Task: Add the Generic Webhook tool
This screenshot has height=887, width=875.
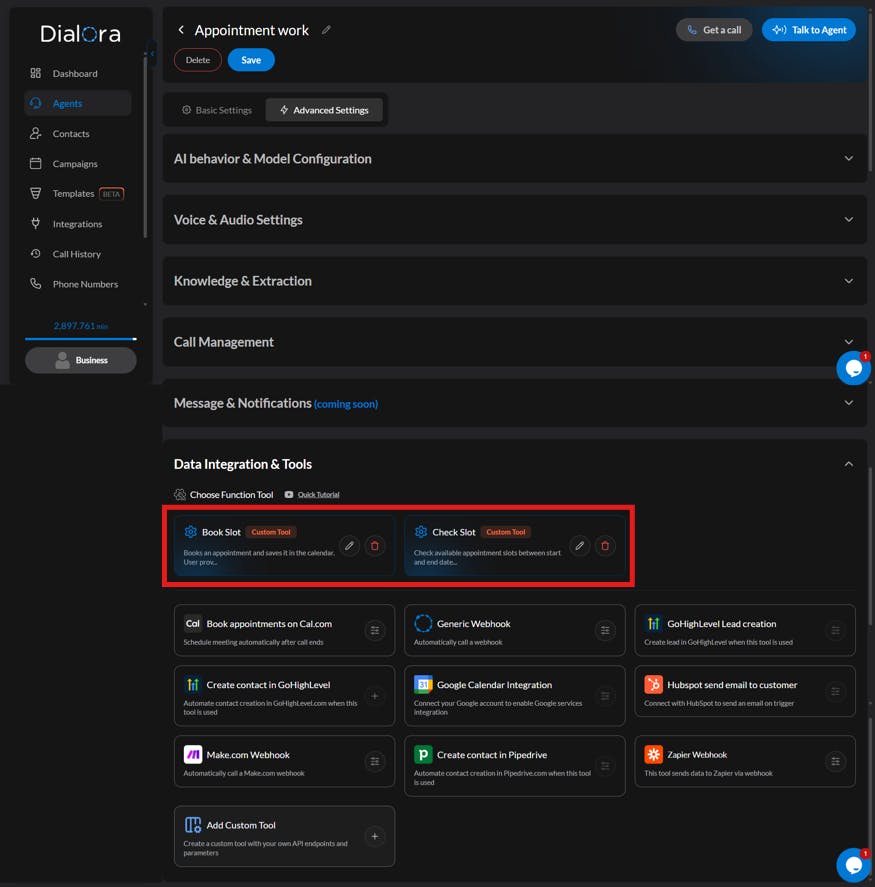Action: (x=605, y=630)
